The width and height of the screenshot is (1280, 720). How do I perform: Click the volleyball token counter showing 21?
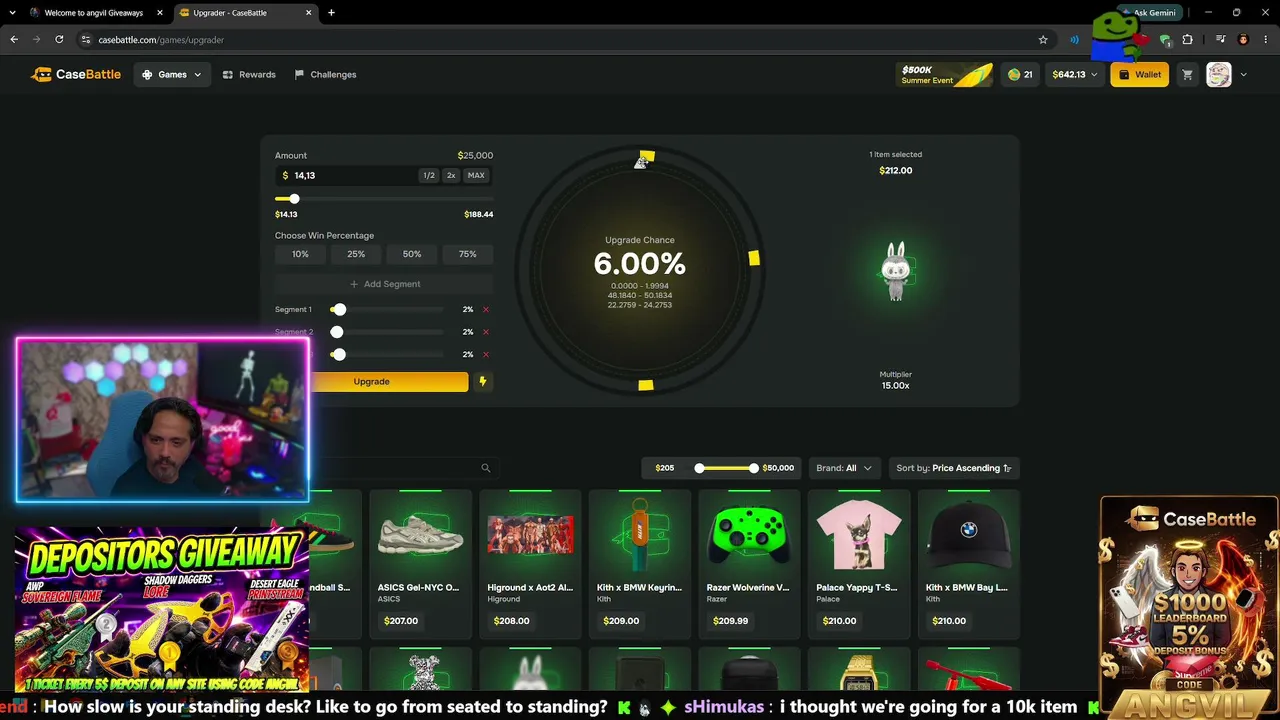1020,74
